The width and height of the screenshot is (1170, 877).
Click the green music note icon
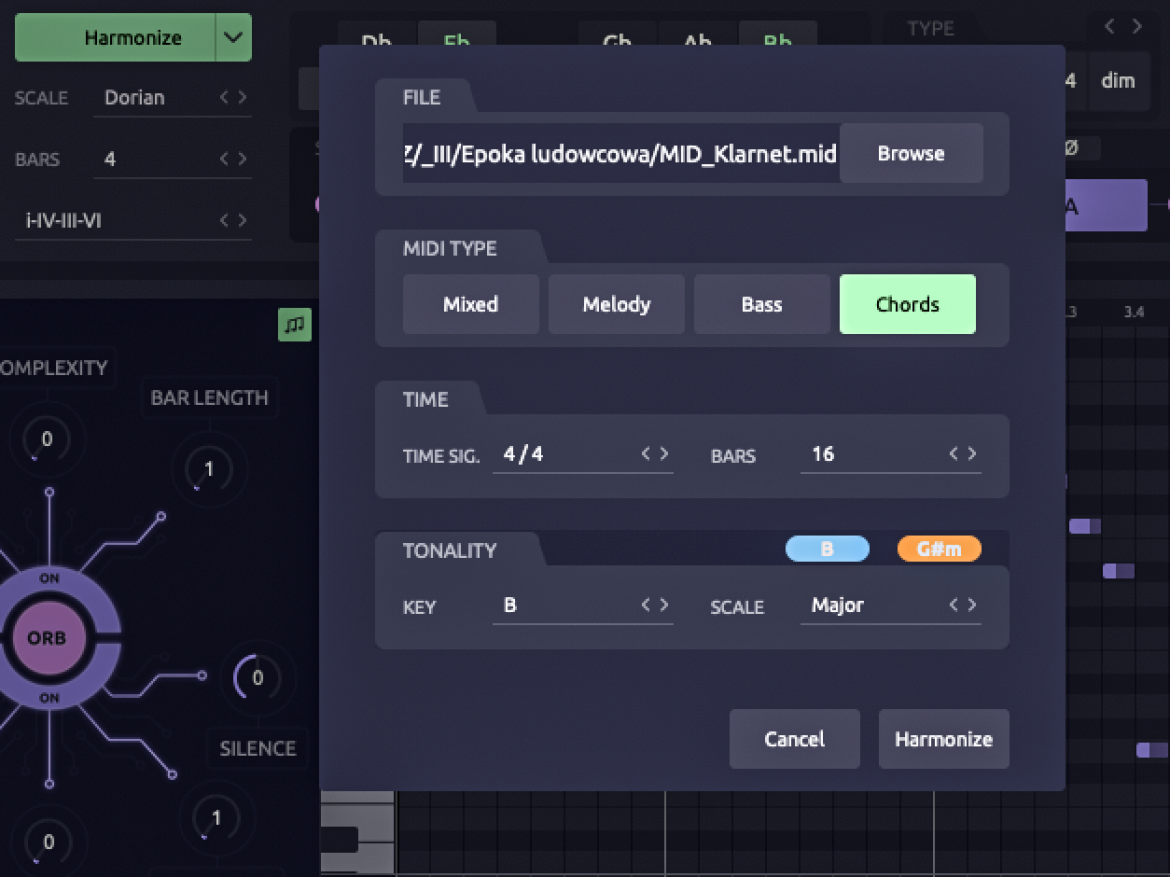295,325
